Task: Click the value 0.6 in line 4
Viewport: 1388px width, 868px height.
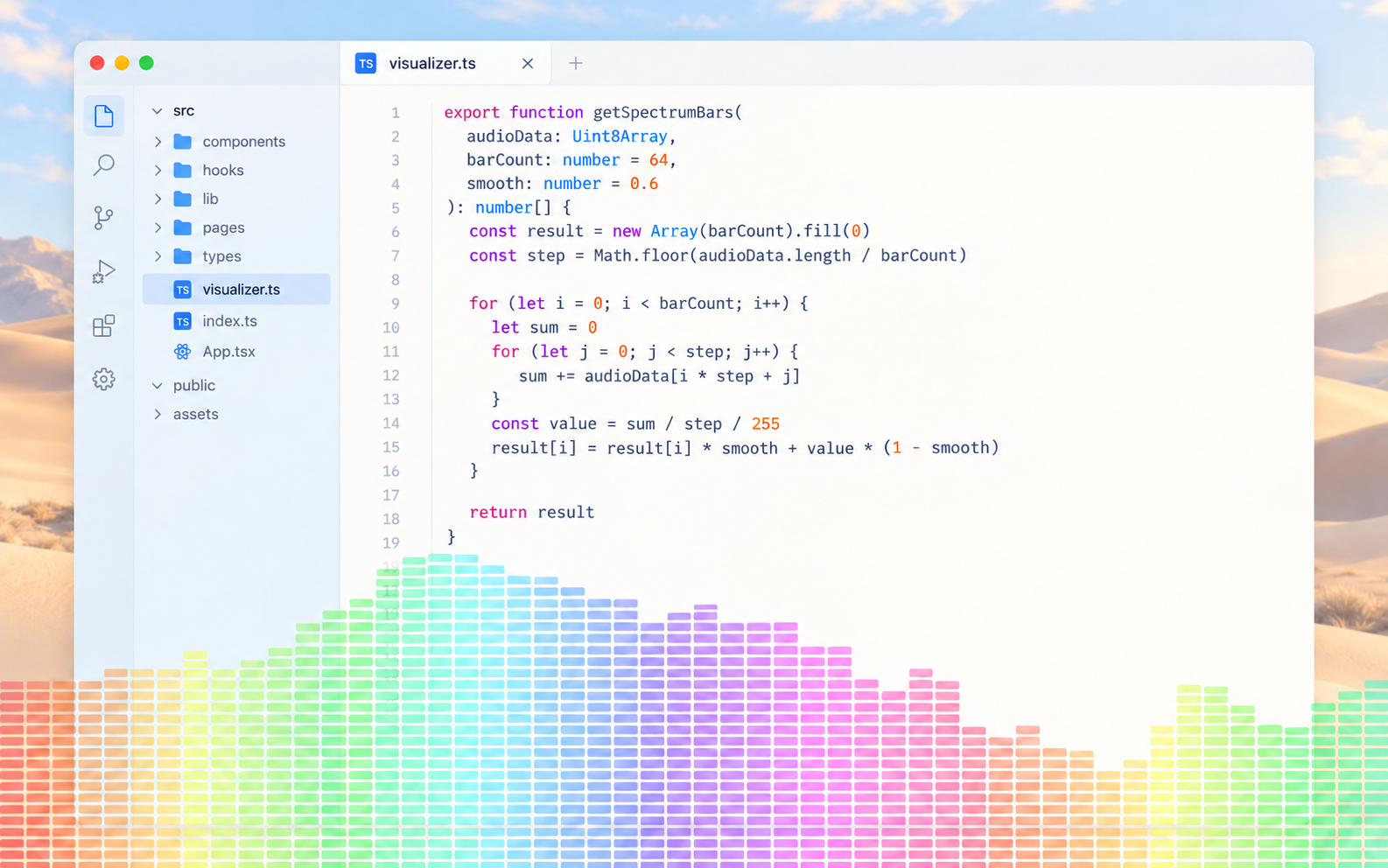Action: (644, 184)
